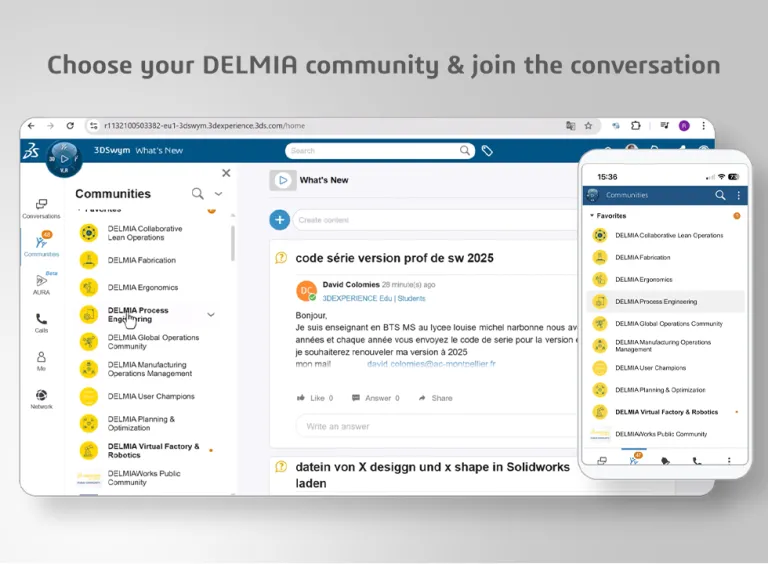Open Communities in the left sidebar
Image resolution: width=768 pixels, height=564 pixels.
41,245
